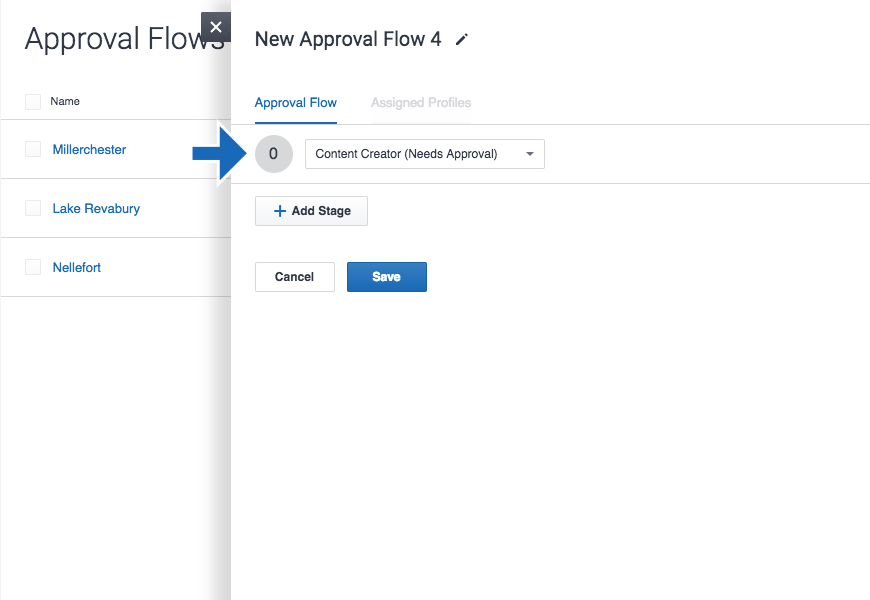870x600 pixels.
Task: Click the blue arrow pointing at stage 0
Action: [213, 153]
